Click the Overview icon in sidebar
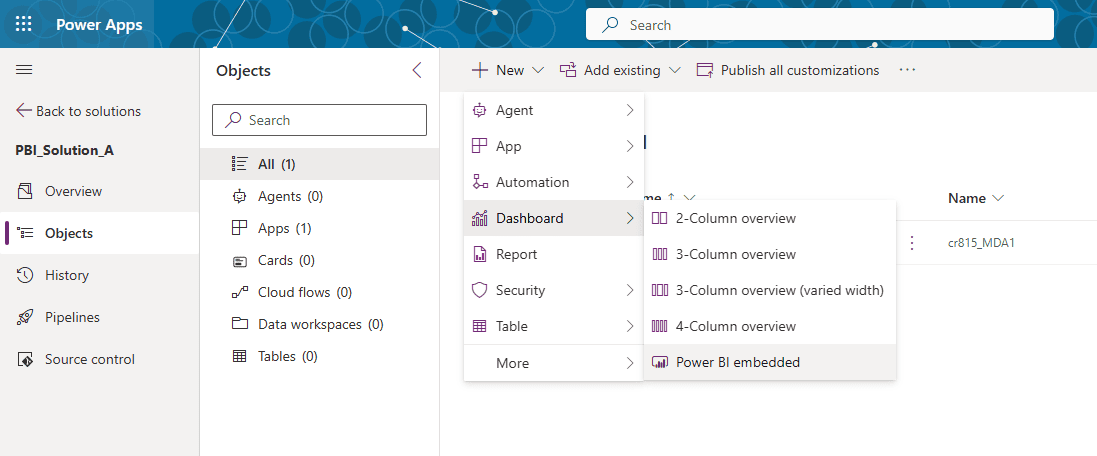This screenshot has height=456, width=1097. [x=24, y=191]
